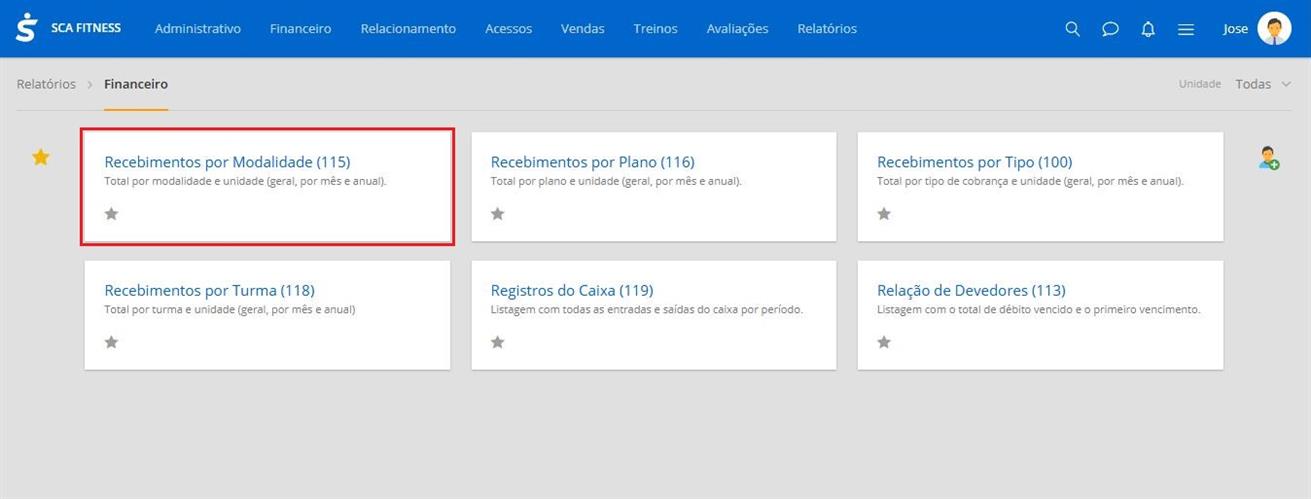This screenshot has height=499, width=1311.
Task: Favorite Relação de Devedores report star
Action: [x=884, y=342]
